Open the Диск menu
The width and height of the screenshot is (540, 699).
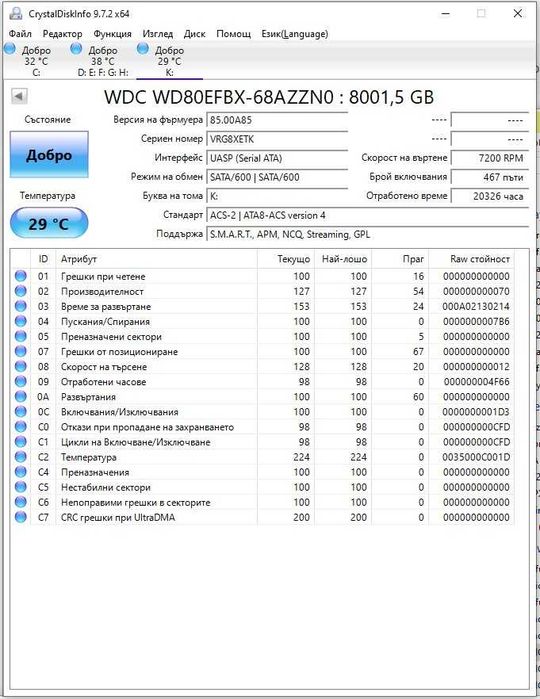(195, 33)
